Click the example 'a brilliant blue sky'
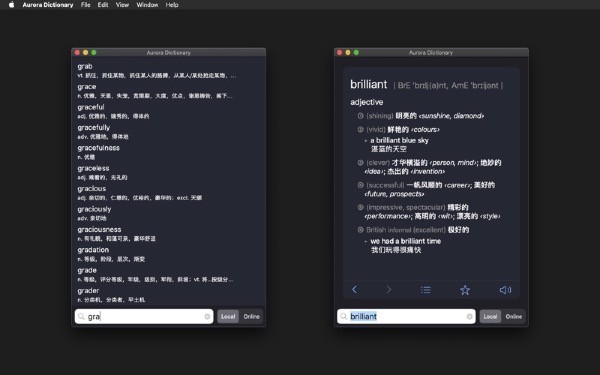The height and width of the screenshot is (375, 600). (x=399, y=140)
